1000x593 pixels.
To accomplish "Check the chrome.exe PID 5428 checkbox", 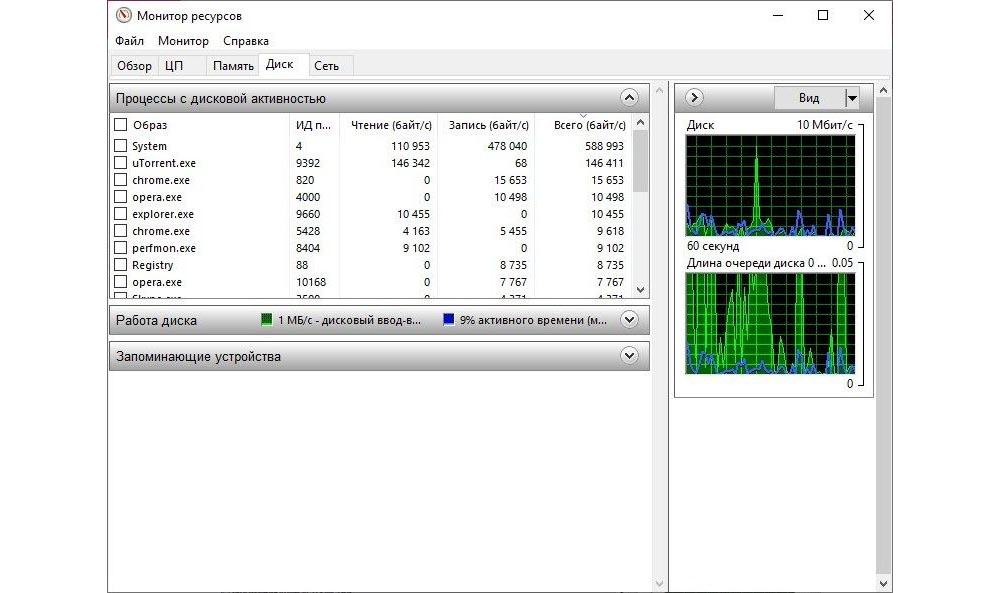I will [121, 231].
